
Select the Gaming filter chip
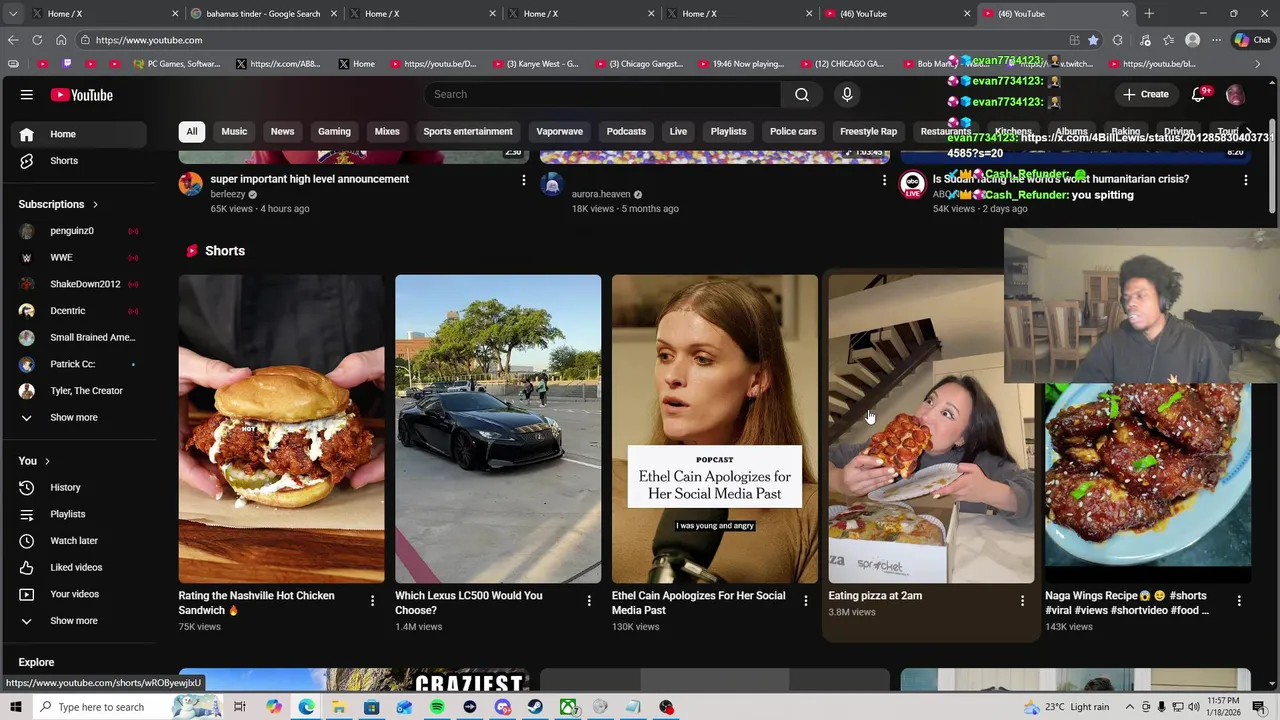pyautogui.click(x=334, y=131)
